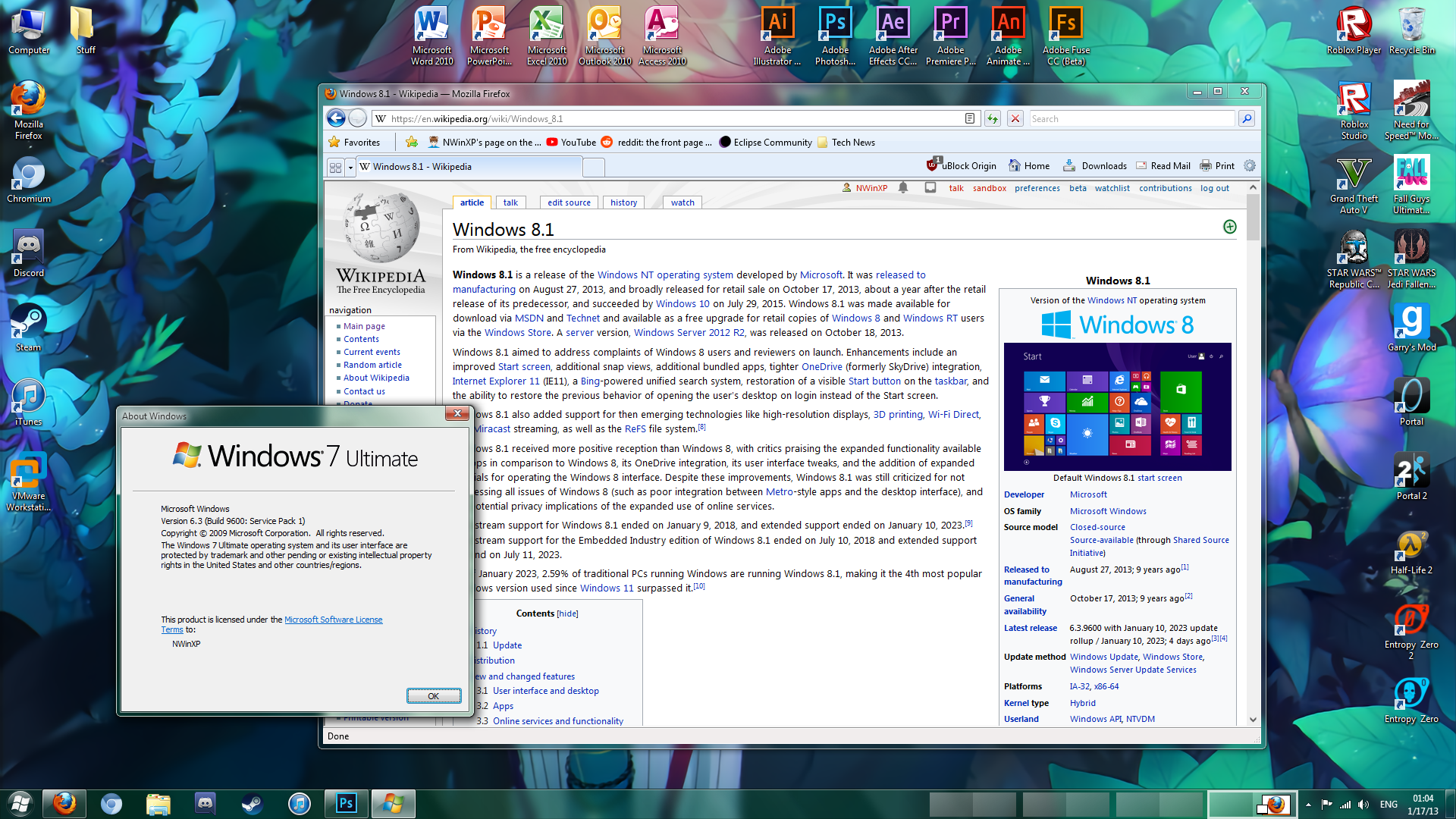Click the Windows 8.1 start screen thumbnail
Screen dimensions: 1456x819
pos(1117,406)
